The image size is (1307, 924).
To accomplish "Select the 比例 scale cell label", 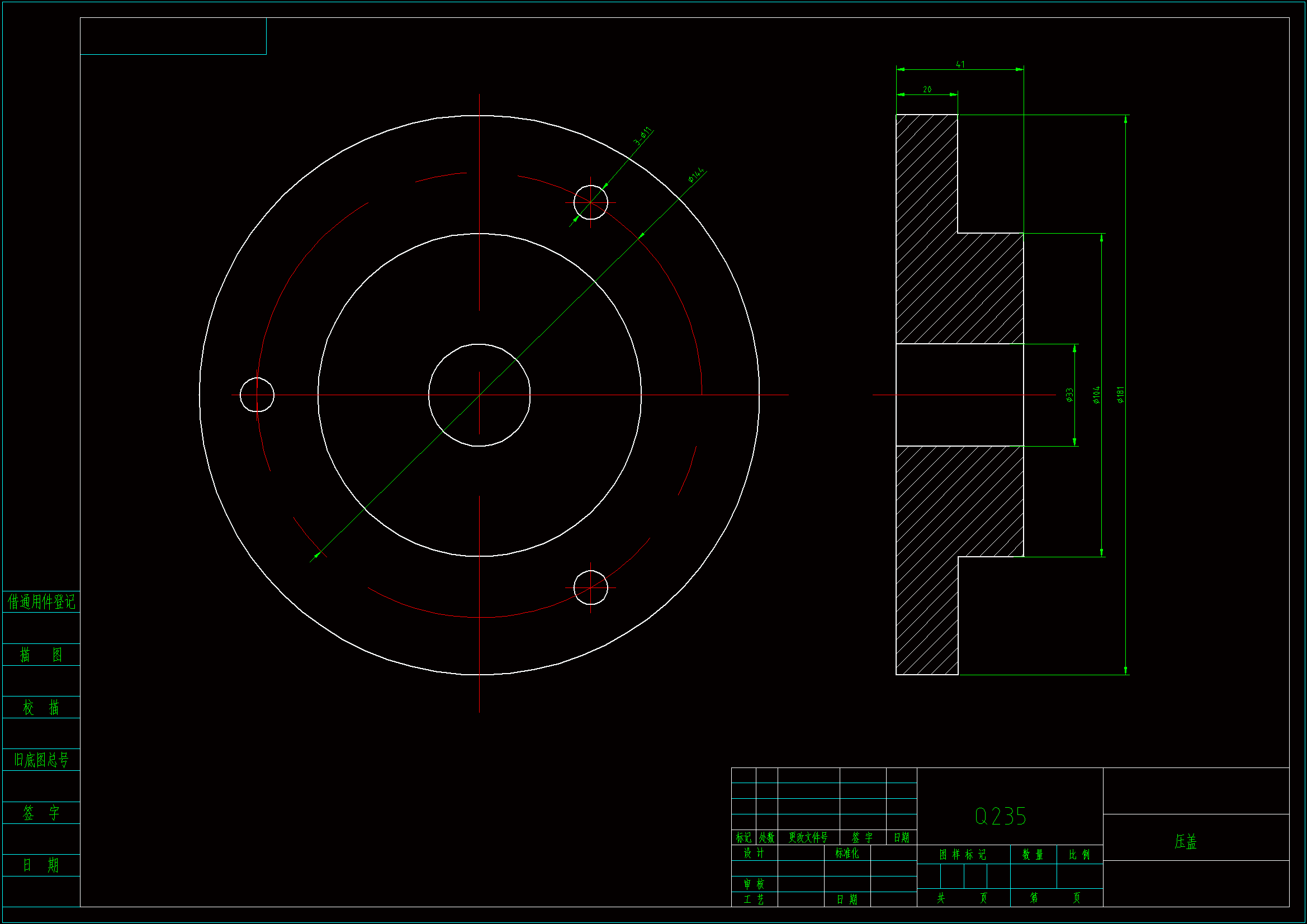I will pos(1079,855).
